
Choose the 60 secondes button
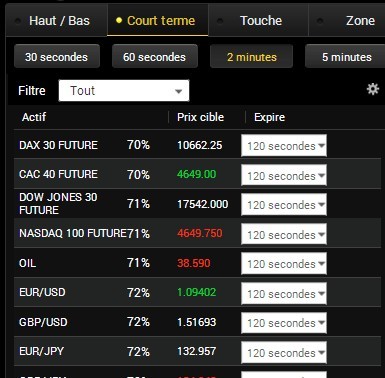(155, 57)
